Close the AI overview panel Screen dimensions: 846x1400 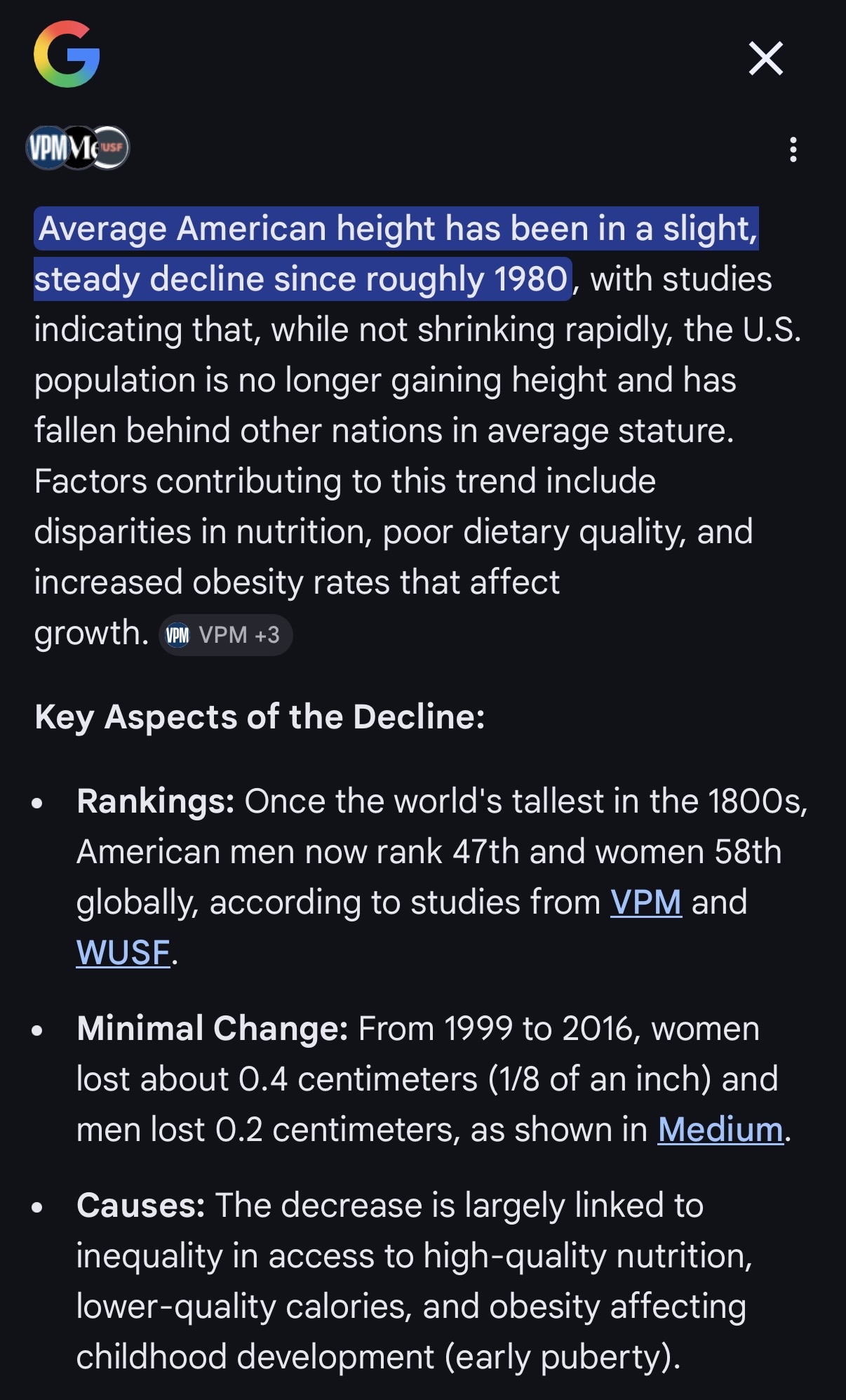765,58
